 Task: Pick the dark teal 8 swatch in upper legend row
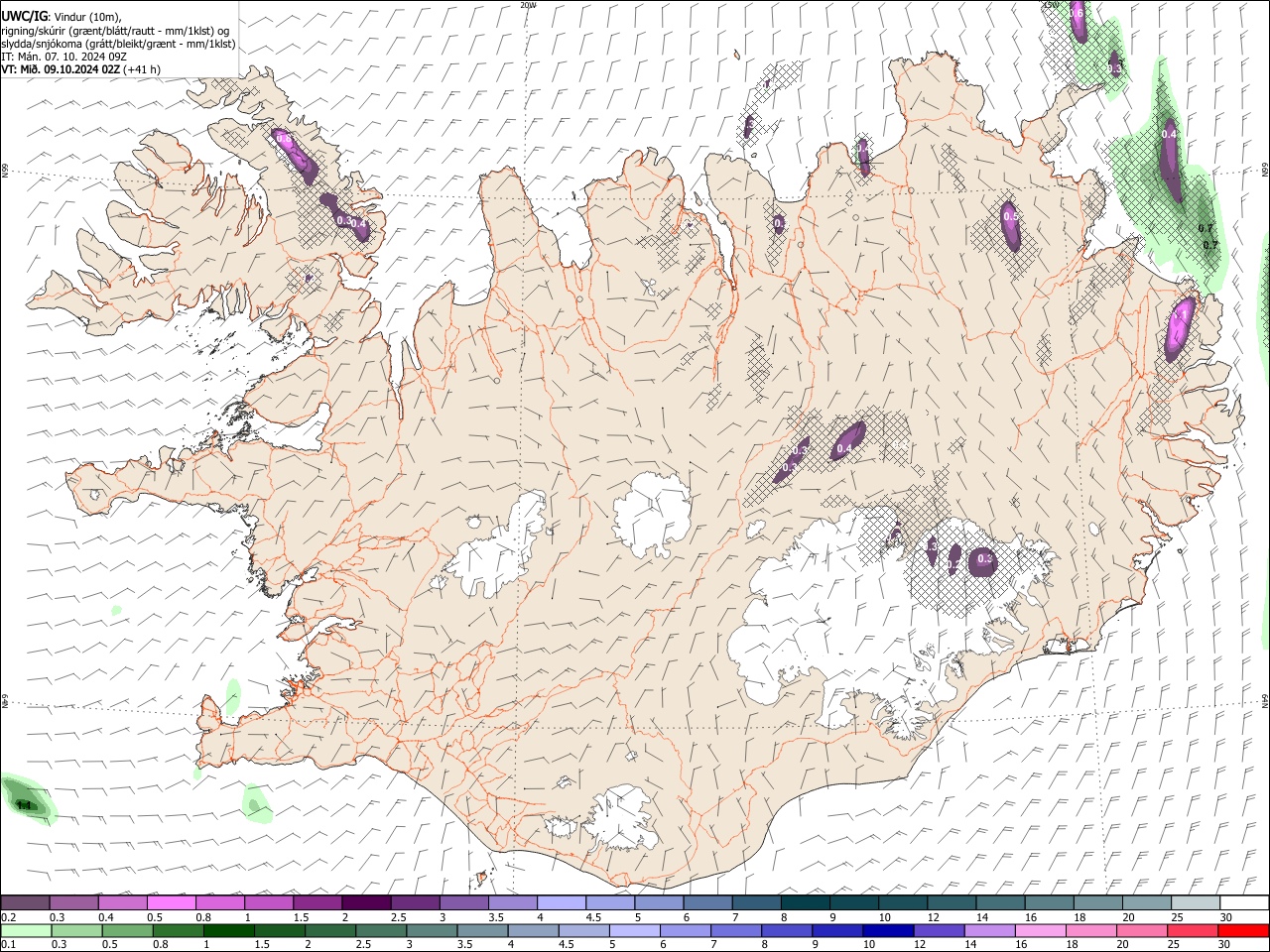pos(805,902)
